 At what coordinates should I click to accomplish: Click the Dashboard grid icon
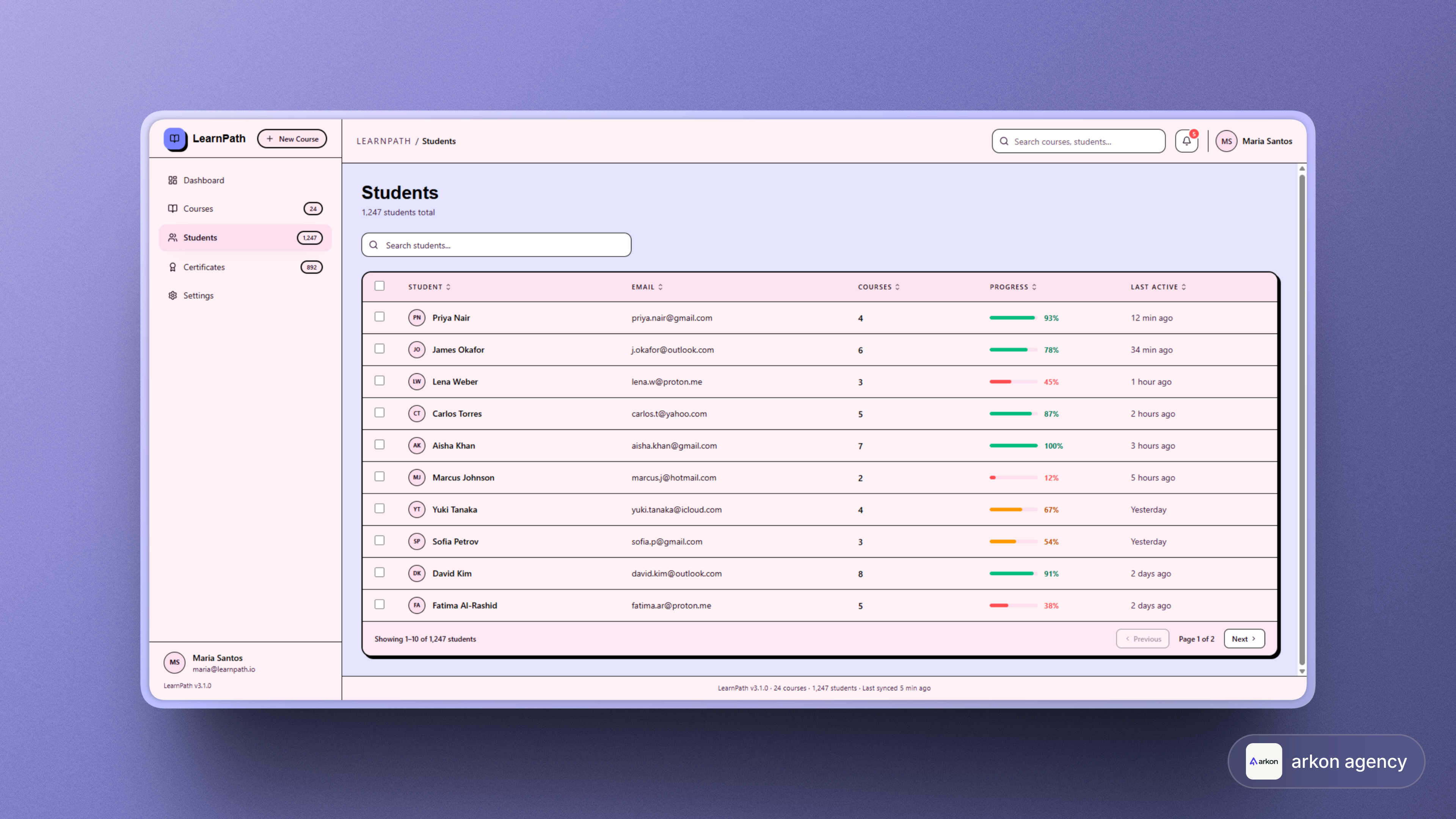point(173,180)
